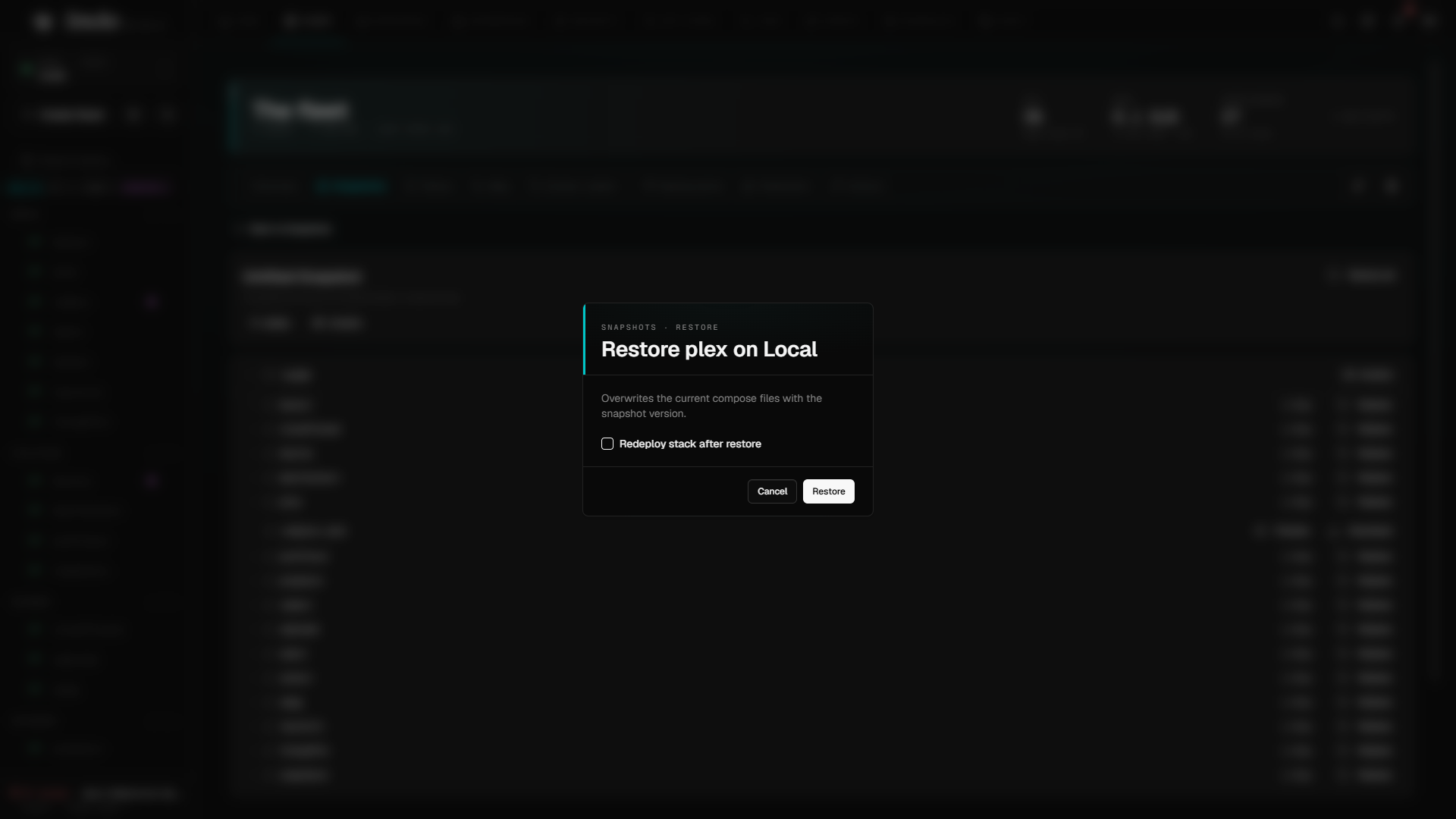Cancel the restore dialog

click(x=772, y=491)
